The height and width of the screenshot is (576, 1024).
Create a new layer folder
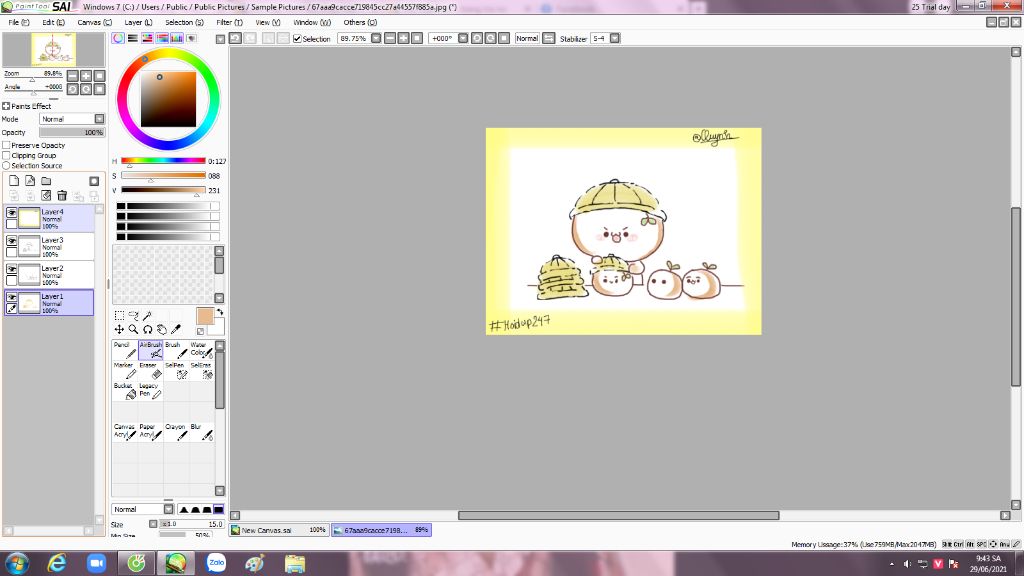tap(46, 181)
